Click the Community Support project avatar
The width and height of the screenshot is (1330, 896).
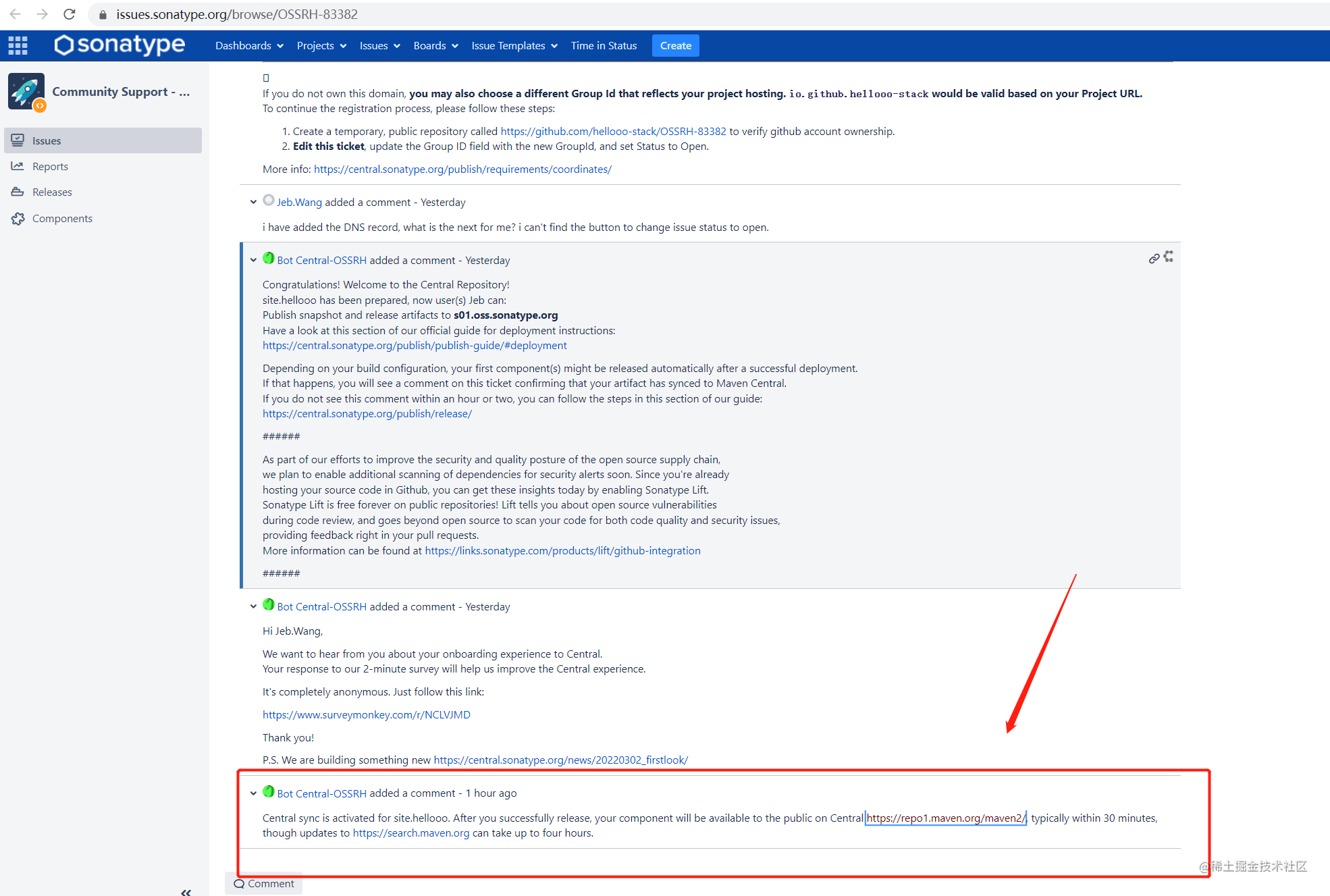click(x=26, y=91)
